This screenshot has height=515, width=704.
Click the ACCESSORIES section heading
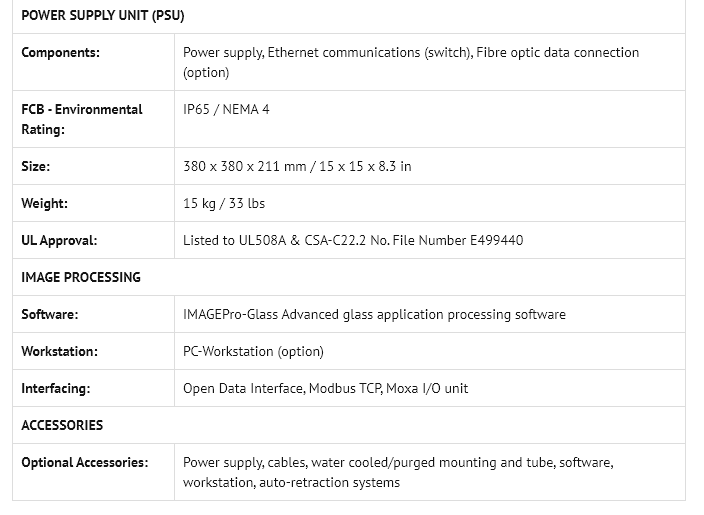tap(62, 425)
